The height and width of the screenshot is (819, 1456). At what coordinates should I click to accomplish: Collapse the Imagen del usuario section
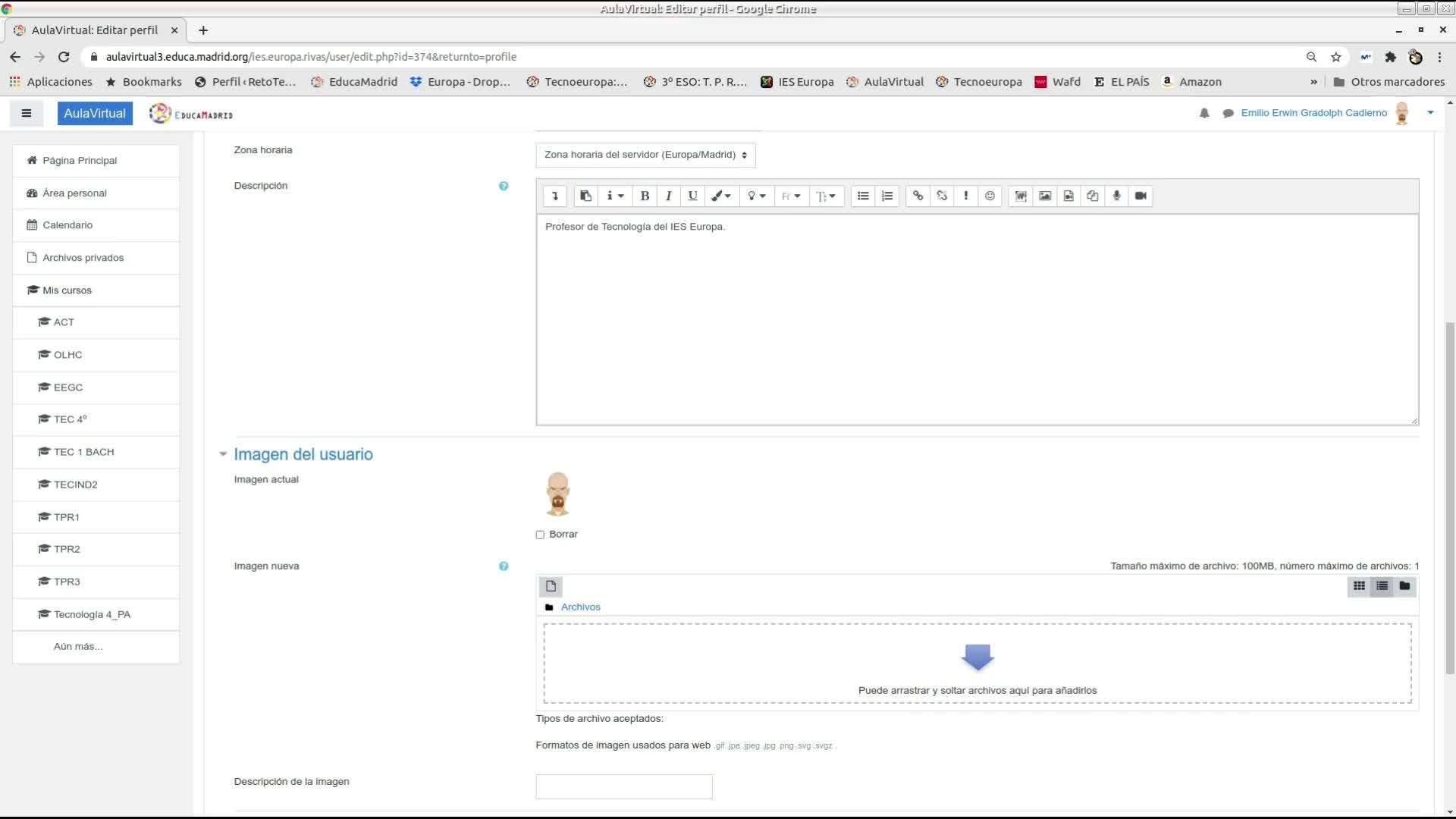click(223, 454)
